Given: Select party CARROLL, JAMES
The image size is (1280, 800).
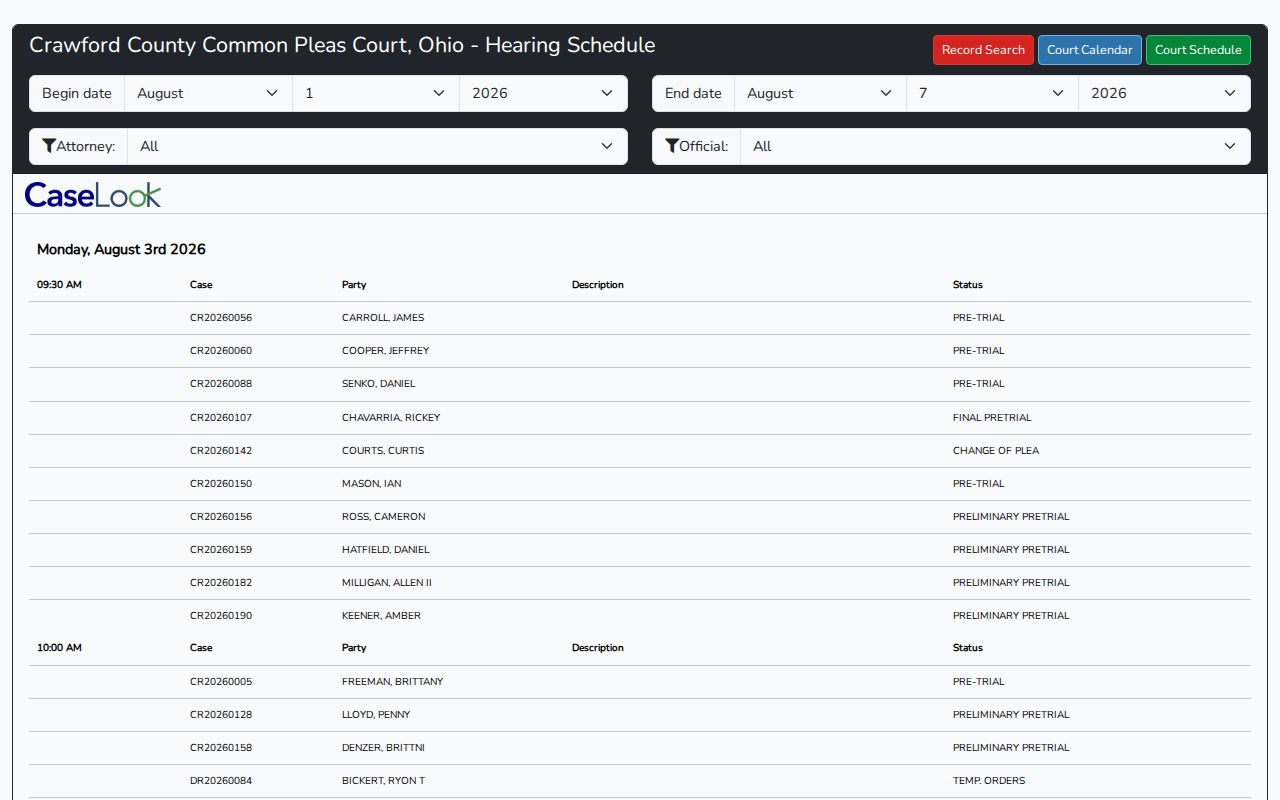Looking at the screenshot, I should 383,318.
